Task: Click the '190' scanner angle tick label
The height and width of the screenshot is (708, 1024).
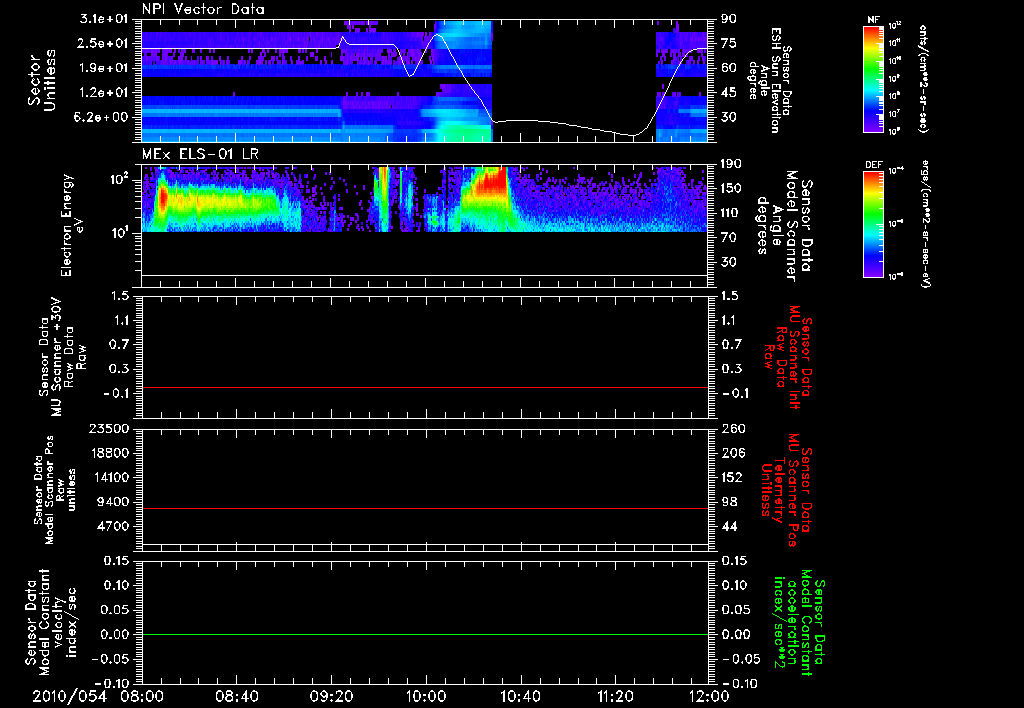Action: click(x=731, y=164)
